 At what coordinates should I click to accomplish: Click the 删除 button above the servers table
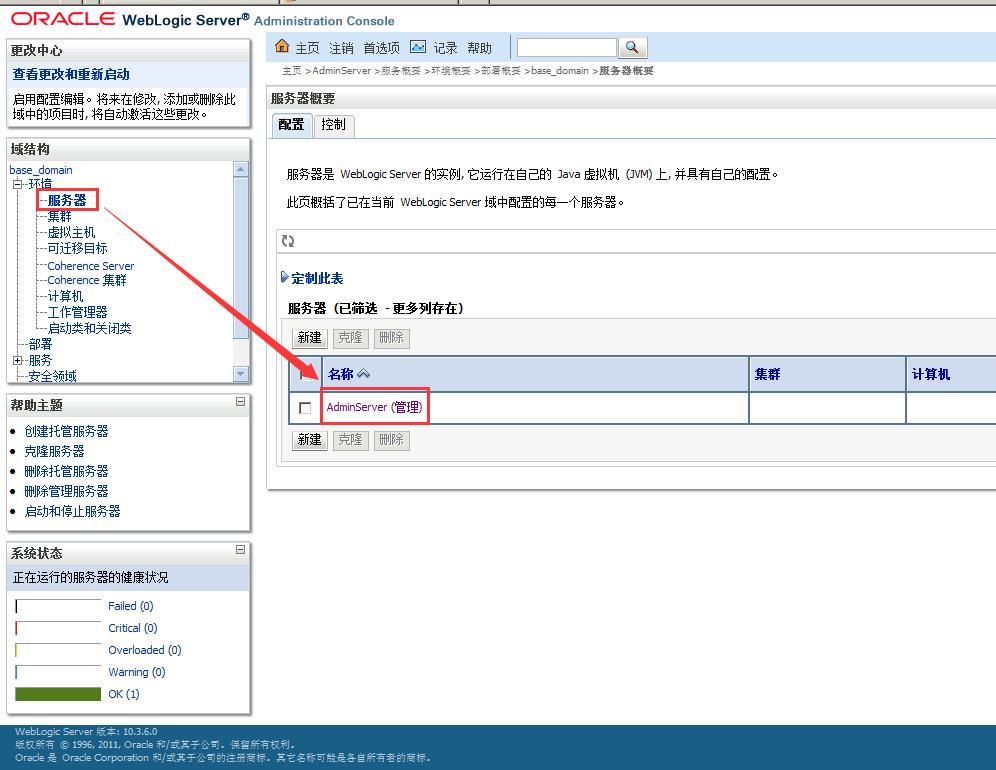(391, 338)
